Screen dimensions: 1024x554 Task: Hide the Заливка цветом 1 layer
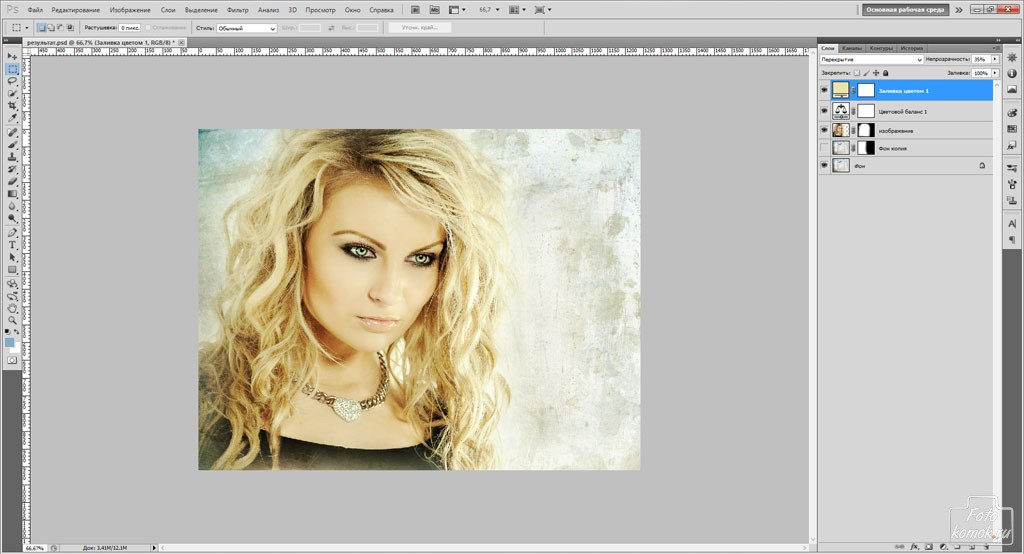coord(824,91)
